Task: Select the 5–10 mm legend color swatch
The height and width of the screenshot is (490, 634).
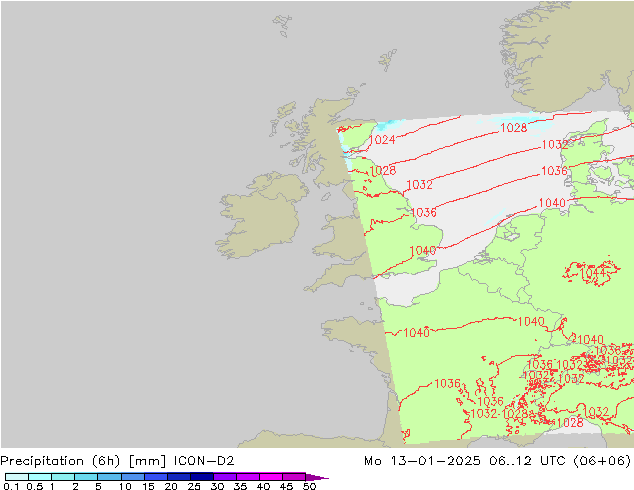Action: [x=109, y=477]
